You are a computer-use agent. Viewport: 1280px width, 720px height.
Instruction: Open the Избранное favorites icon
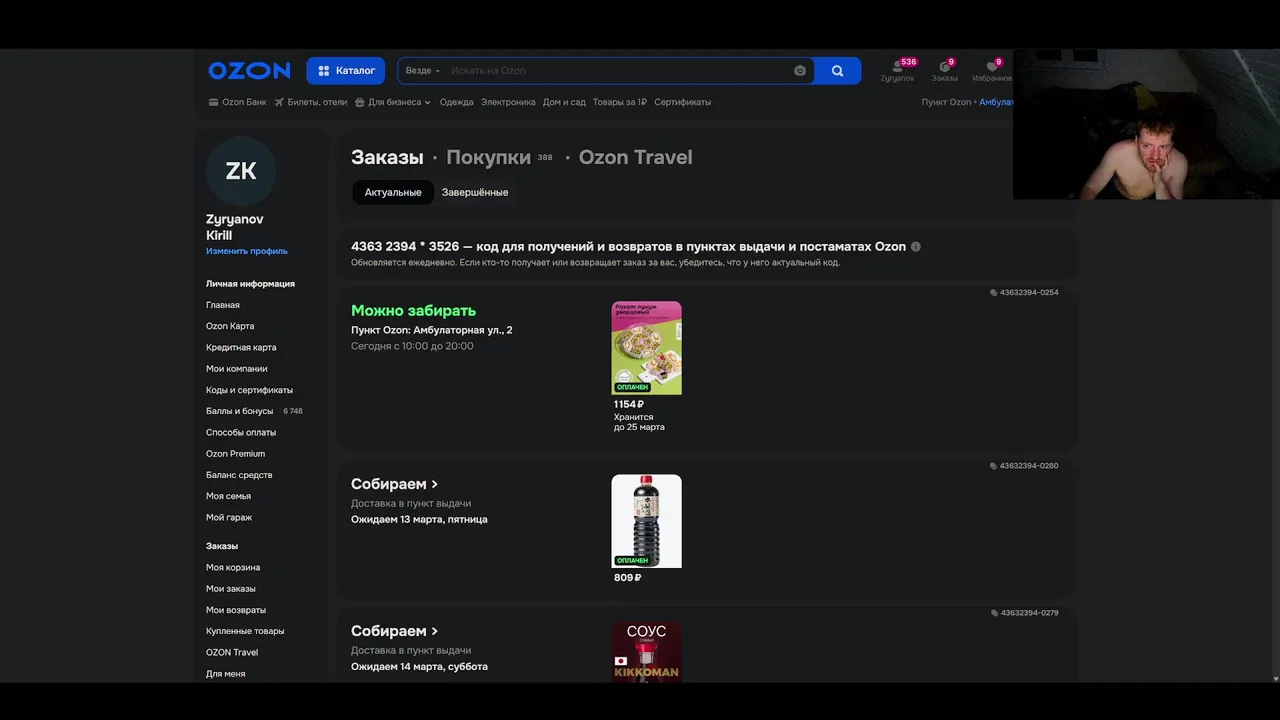point(992,71)
